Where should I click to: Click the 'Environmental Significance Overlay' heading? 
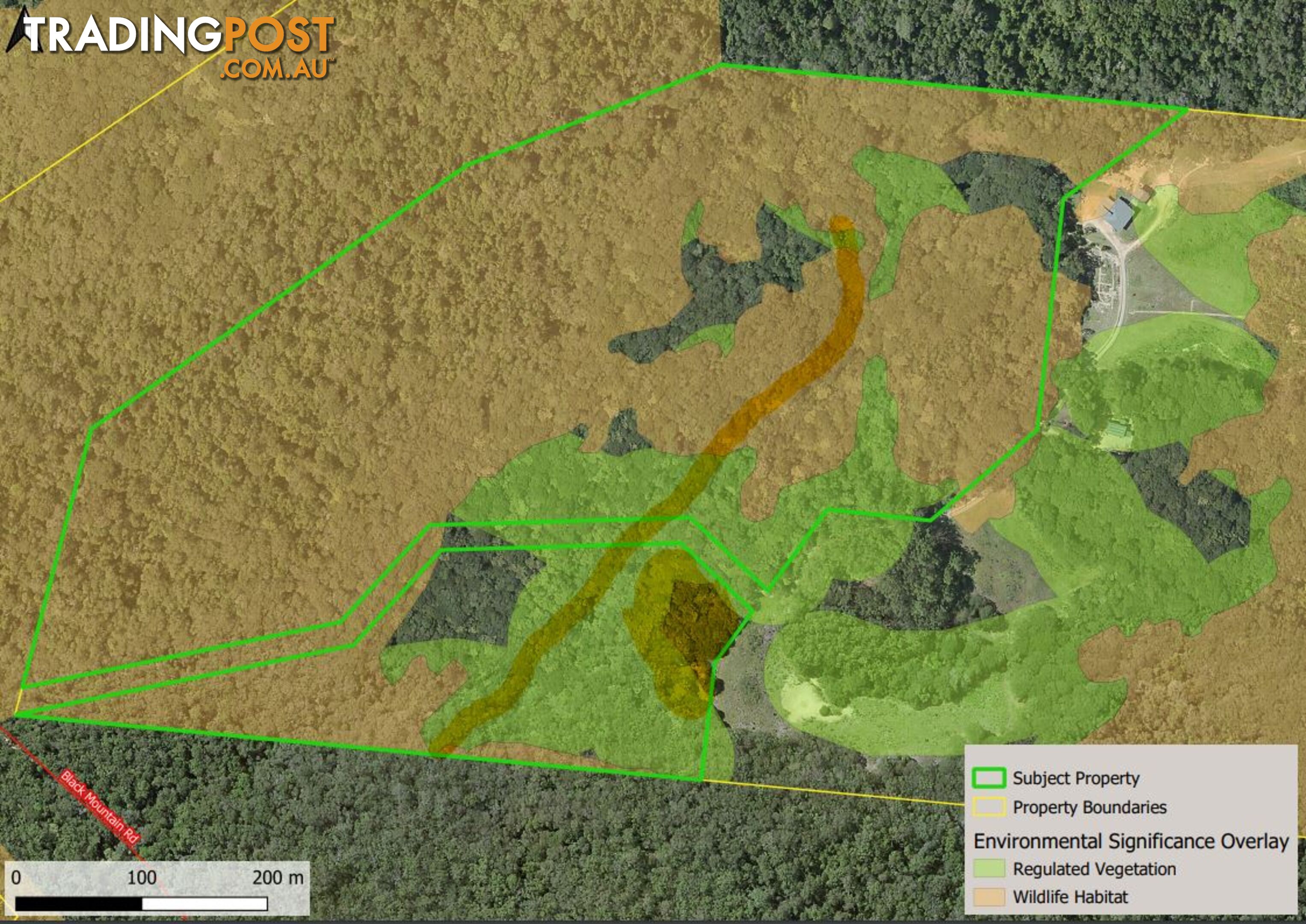(1131, 841)
